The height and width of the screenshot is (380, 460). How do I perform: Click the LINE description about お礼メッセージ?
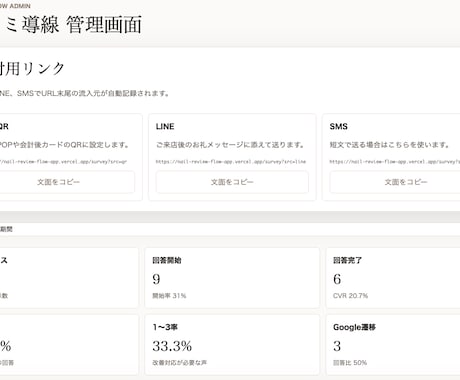coord(230,145)
